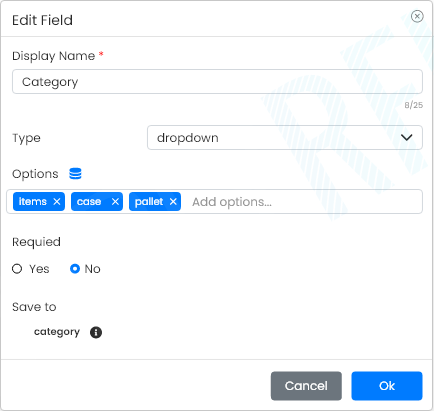Viewport: 434px width, 411px height.
Task: Click the 'items' tag label
Action: 33,201
